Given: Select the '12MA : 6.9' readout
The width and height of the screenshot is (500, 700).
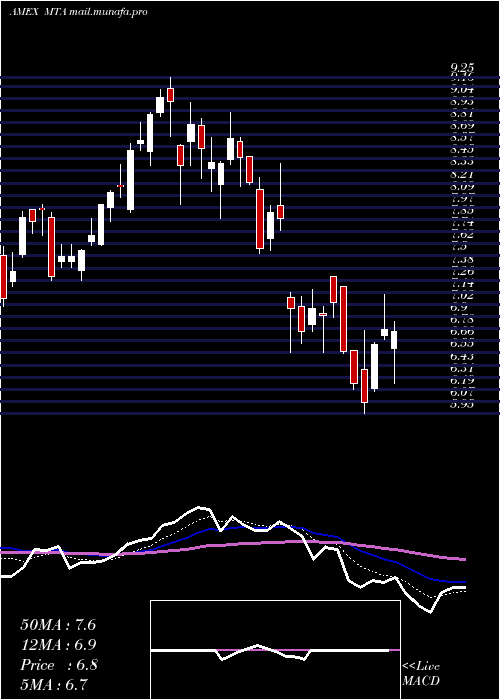Looking at the screenshot, I should (x=58, y=645).
